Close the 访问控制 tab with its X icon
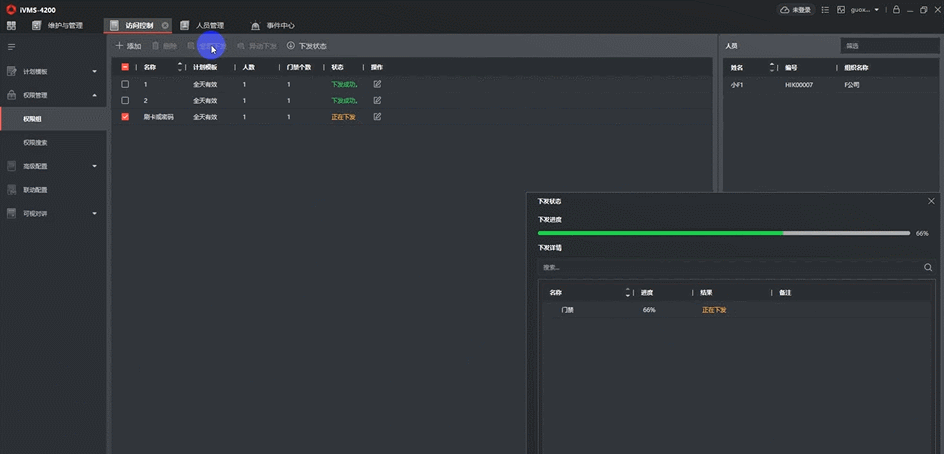This screenshot has height=454, width=944. pyautogui.click(x=165, y=25)
